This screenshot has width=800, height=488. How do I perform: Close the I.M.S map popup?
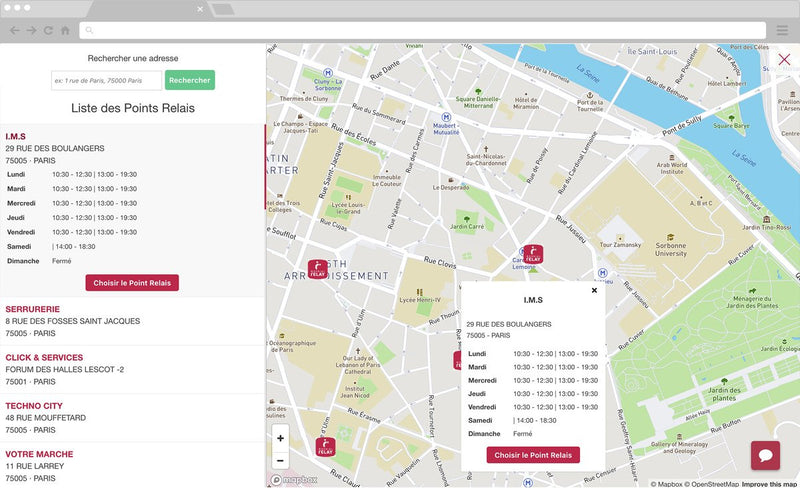(x=594, y=290)
